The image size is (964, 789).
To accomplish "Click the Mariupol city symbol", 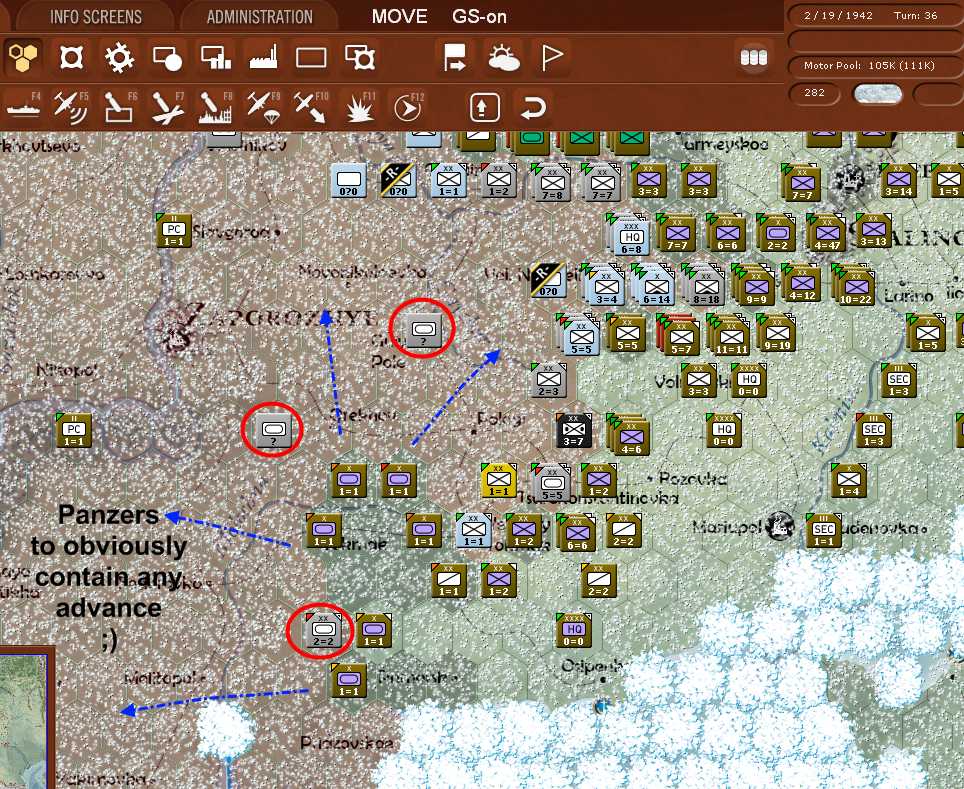I will pos(781,526).
